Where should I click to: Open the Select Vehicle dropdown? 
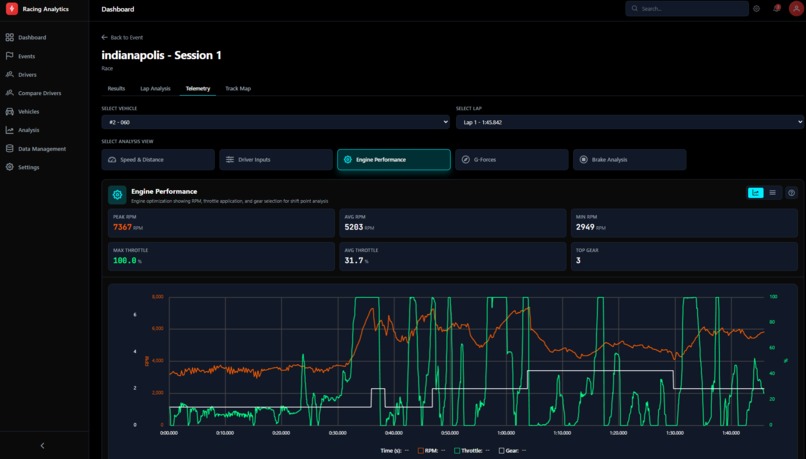[276, 122]
